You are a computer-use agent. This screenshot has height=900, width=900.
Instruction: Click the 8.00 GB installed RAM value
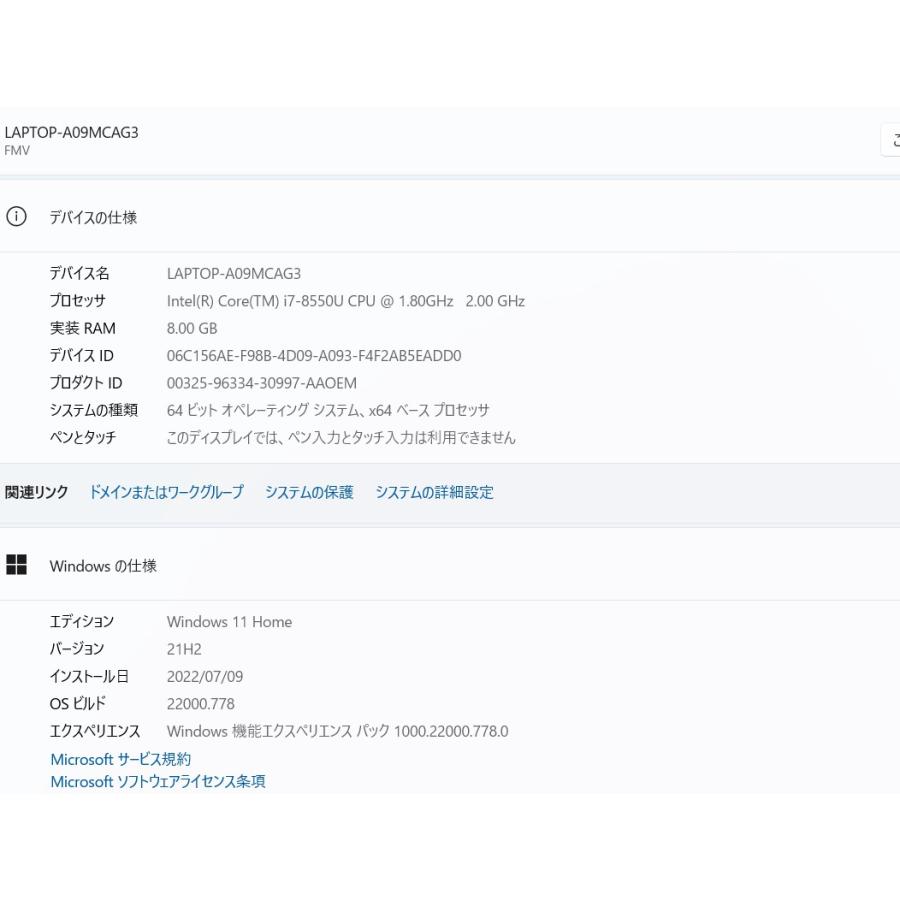[x=191, y=328]
